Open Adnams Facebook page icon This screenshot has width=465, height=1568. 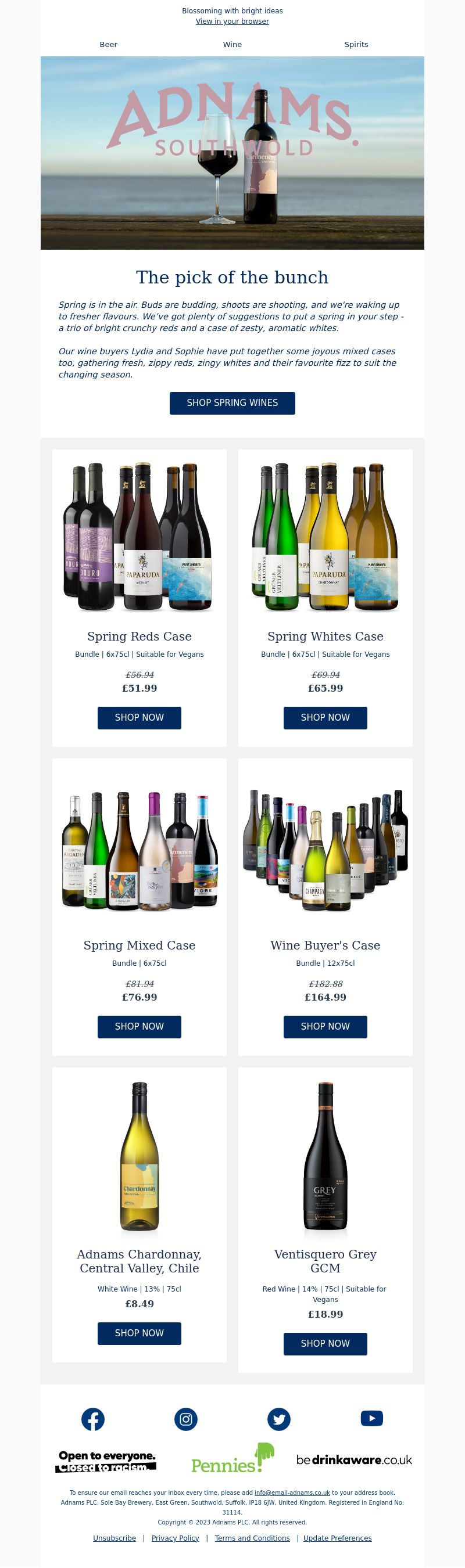click(x=92, y=1419)
